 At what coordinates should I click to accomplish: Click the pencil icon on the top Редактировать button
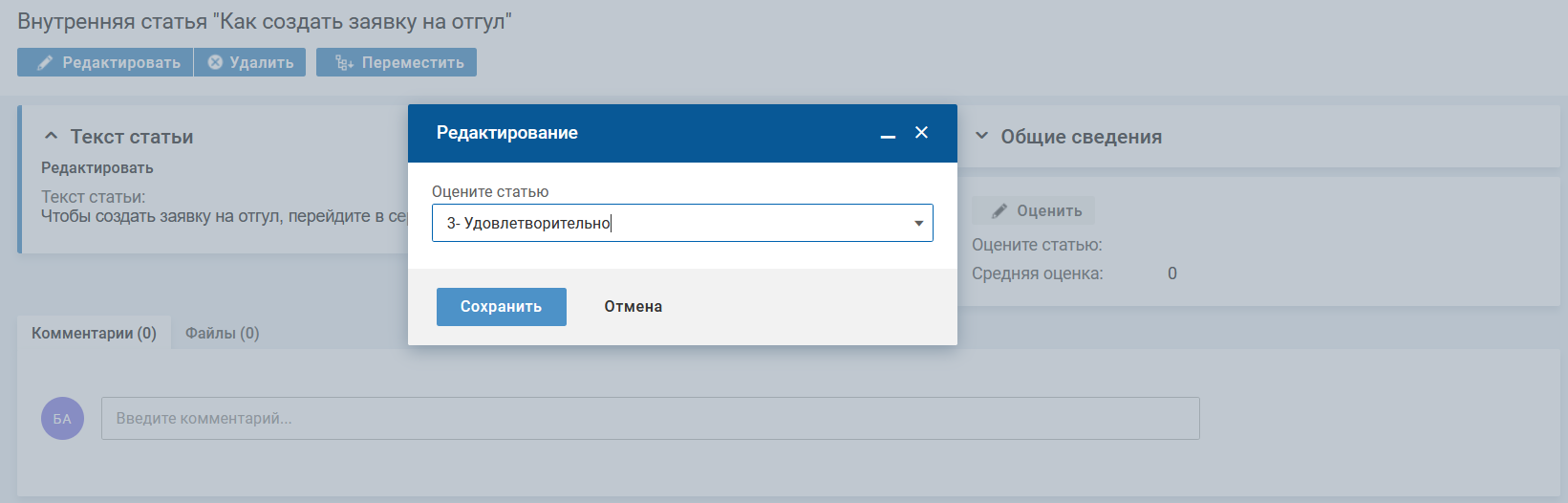click(x=45, y=63)
